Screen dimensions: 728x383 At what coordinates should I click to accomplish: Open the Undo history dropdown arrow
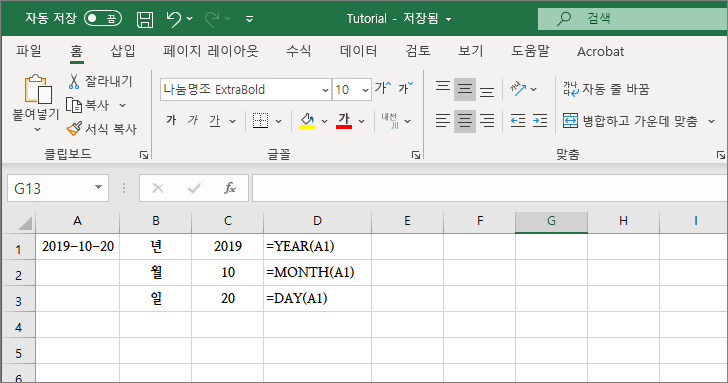tap(189, 19)
